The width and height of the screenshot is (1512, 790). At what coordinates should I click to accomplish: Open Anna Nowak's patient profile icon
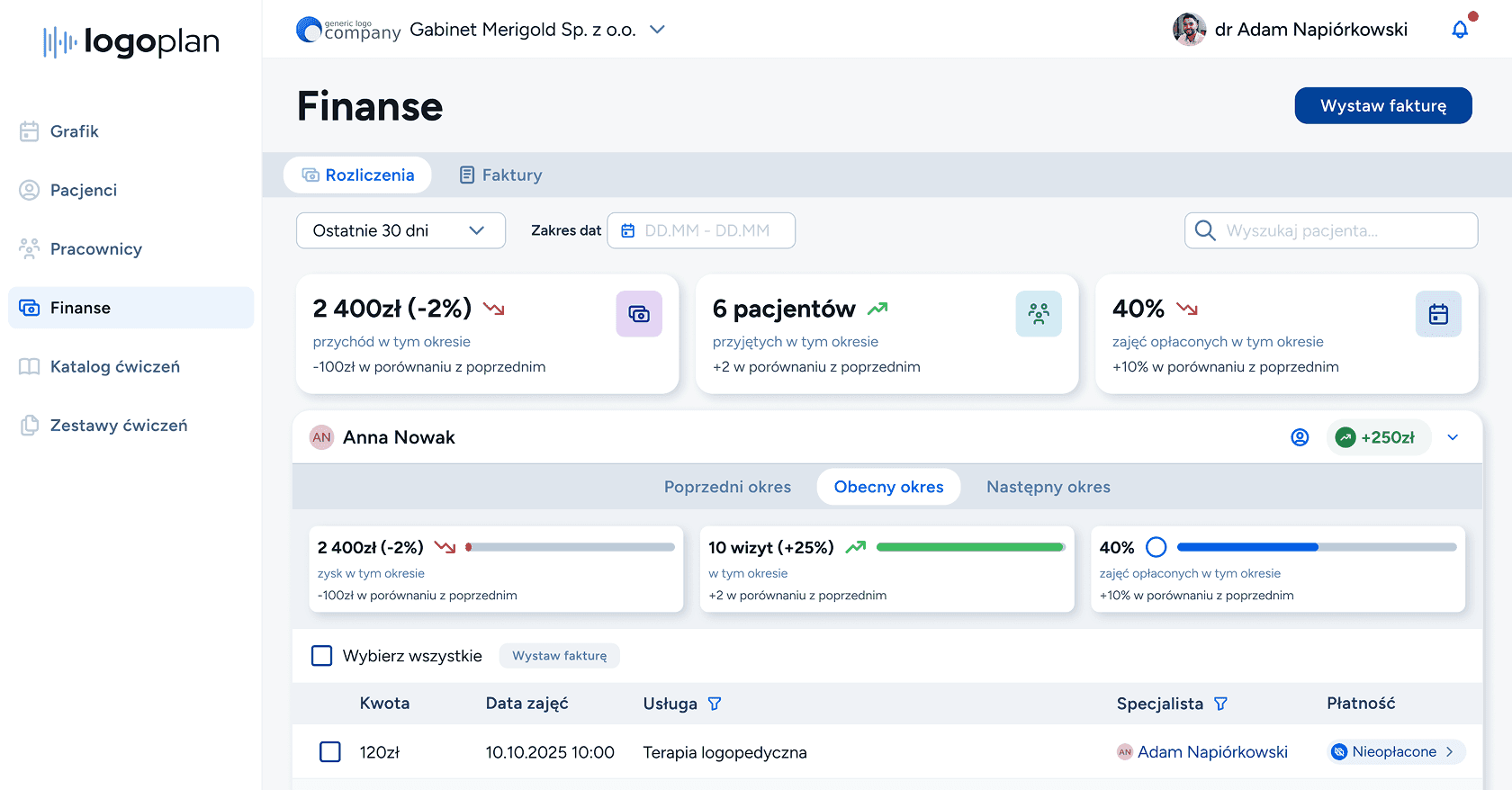[1300, 437]
